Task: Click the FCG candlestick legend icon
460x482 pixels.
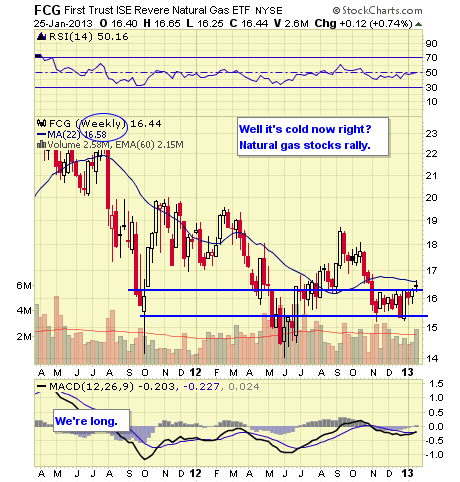Action: tap(41, 123)
